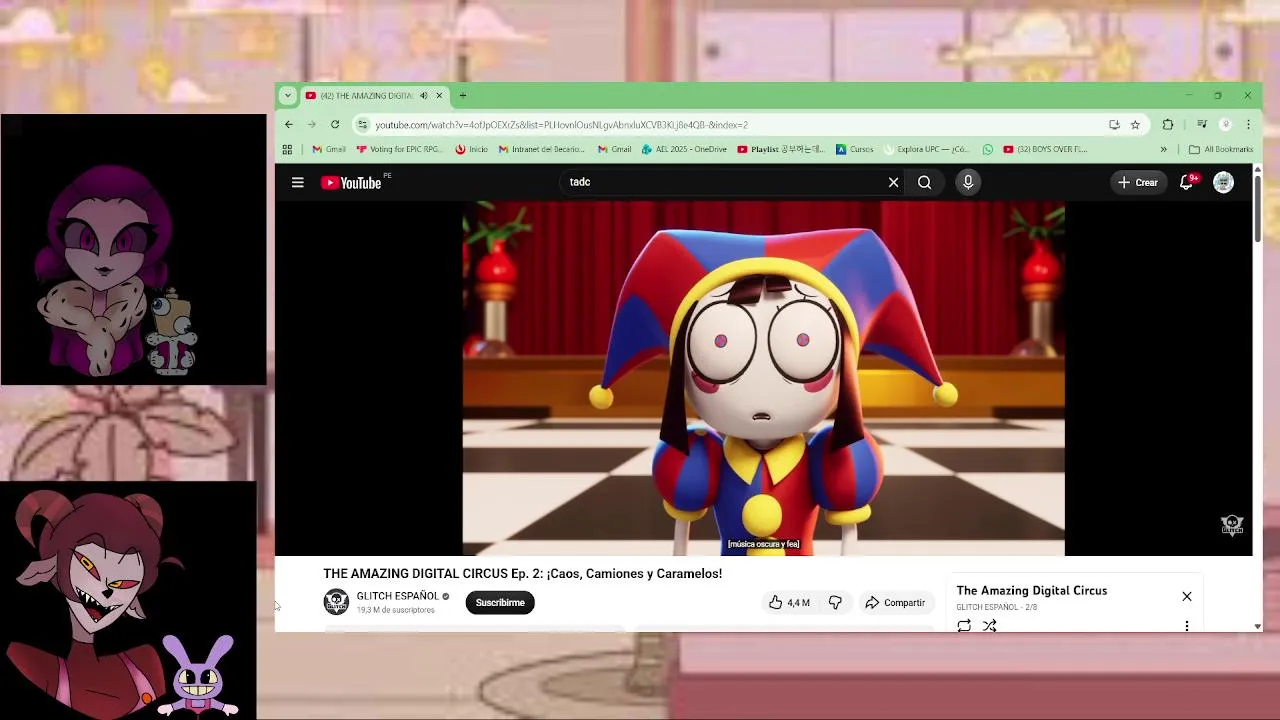The height and width of the screenshot is (720, 1280).
Task: Open the YouTube guide hamburger menu
Action: 297,182
